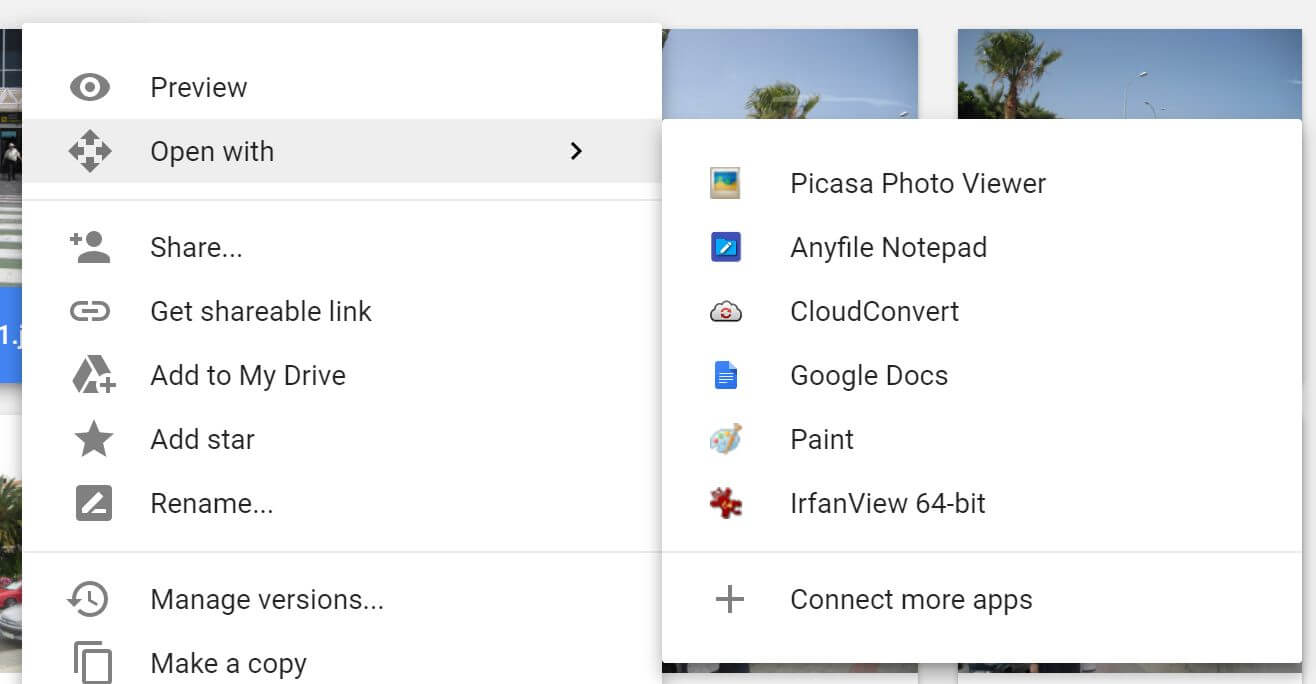Click the Anyfile Notepad app icon
This screenshot has height=684, width=1316.
(x=725, y=248)
